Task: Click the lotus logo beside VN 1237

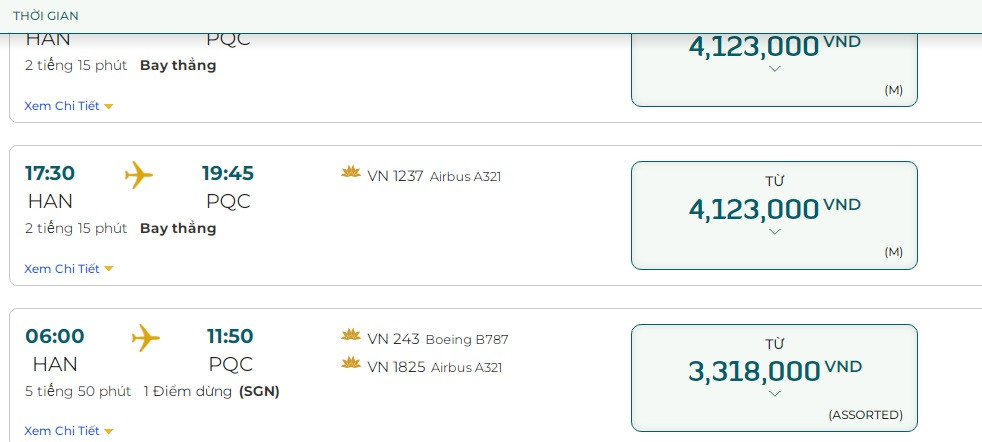Action: point(351,175)
